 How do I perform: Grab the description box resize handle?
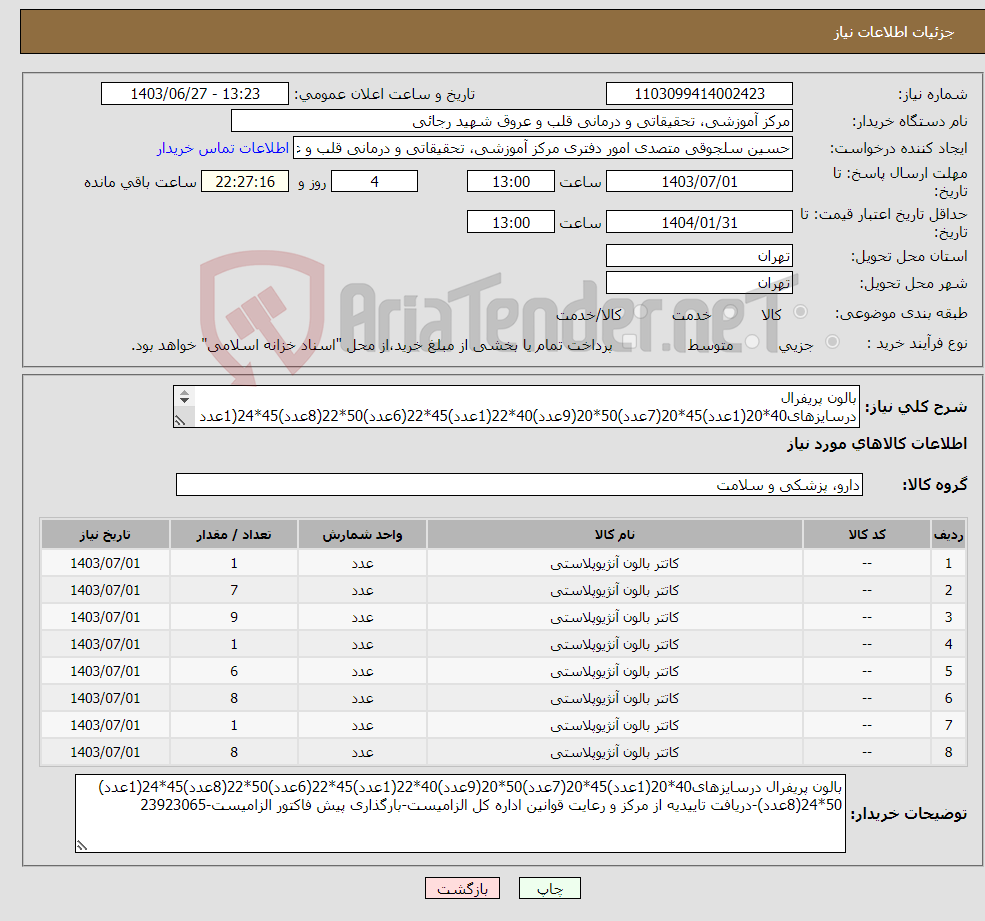click(180, 420)
